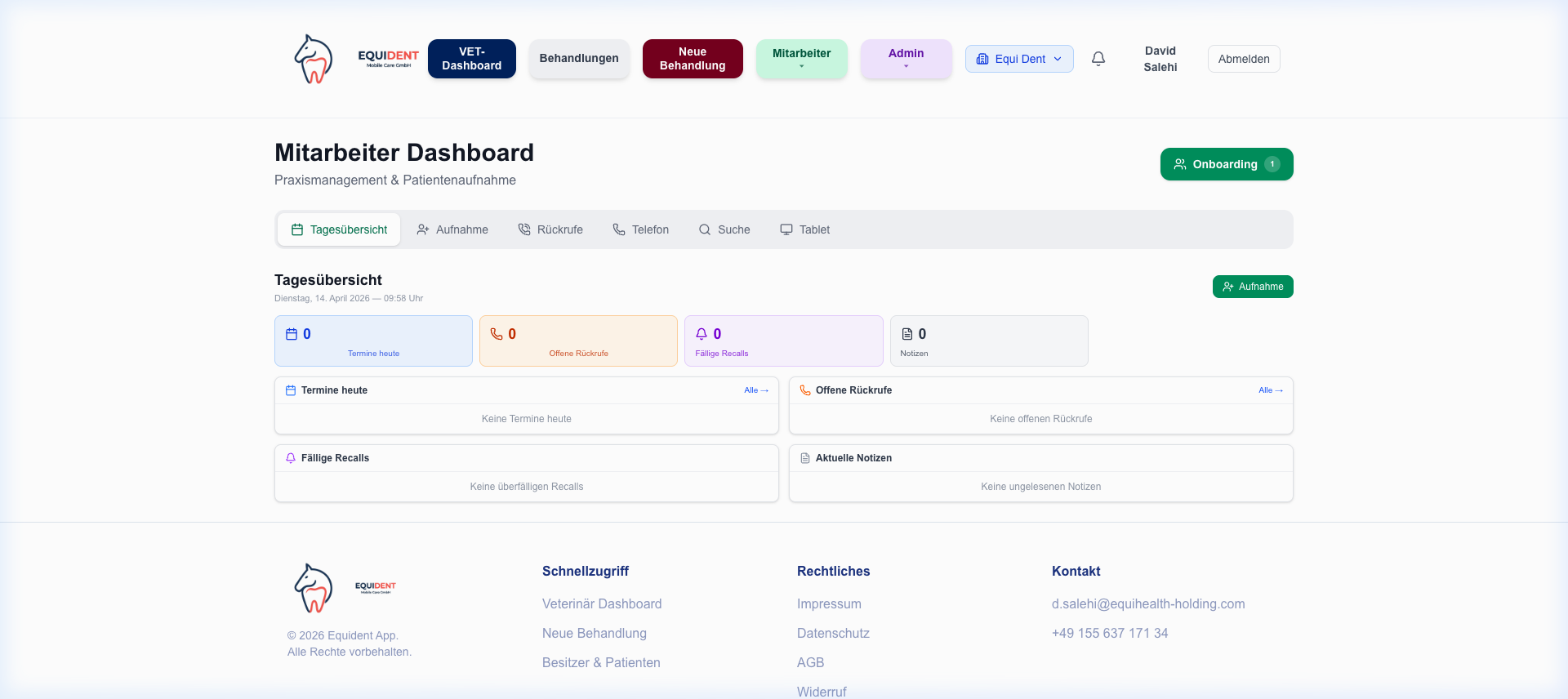Open Neue Behandlung from the navbar
Image resolution: width=1568 pixels, height=699 pixels.
click(692, 59)
